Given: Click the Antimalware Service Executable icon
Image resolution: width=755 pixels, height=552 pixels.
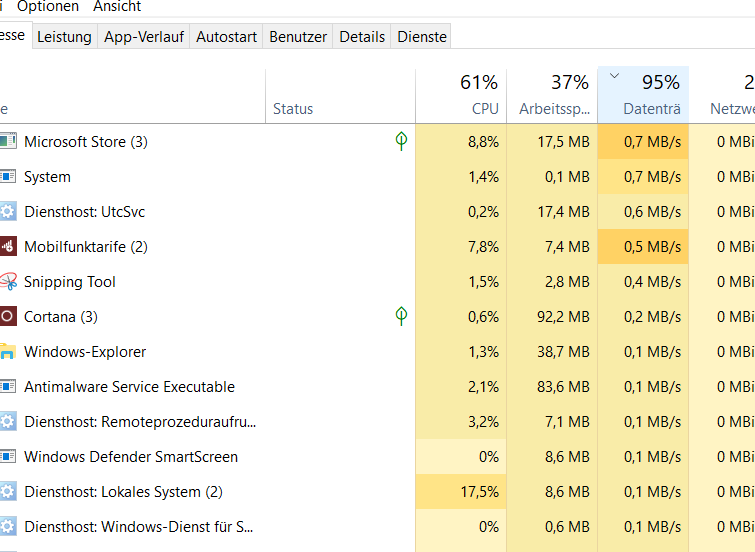Looking at the screenshot, I should coord(8,386).
